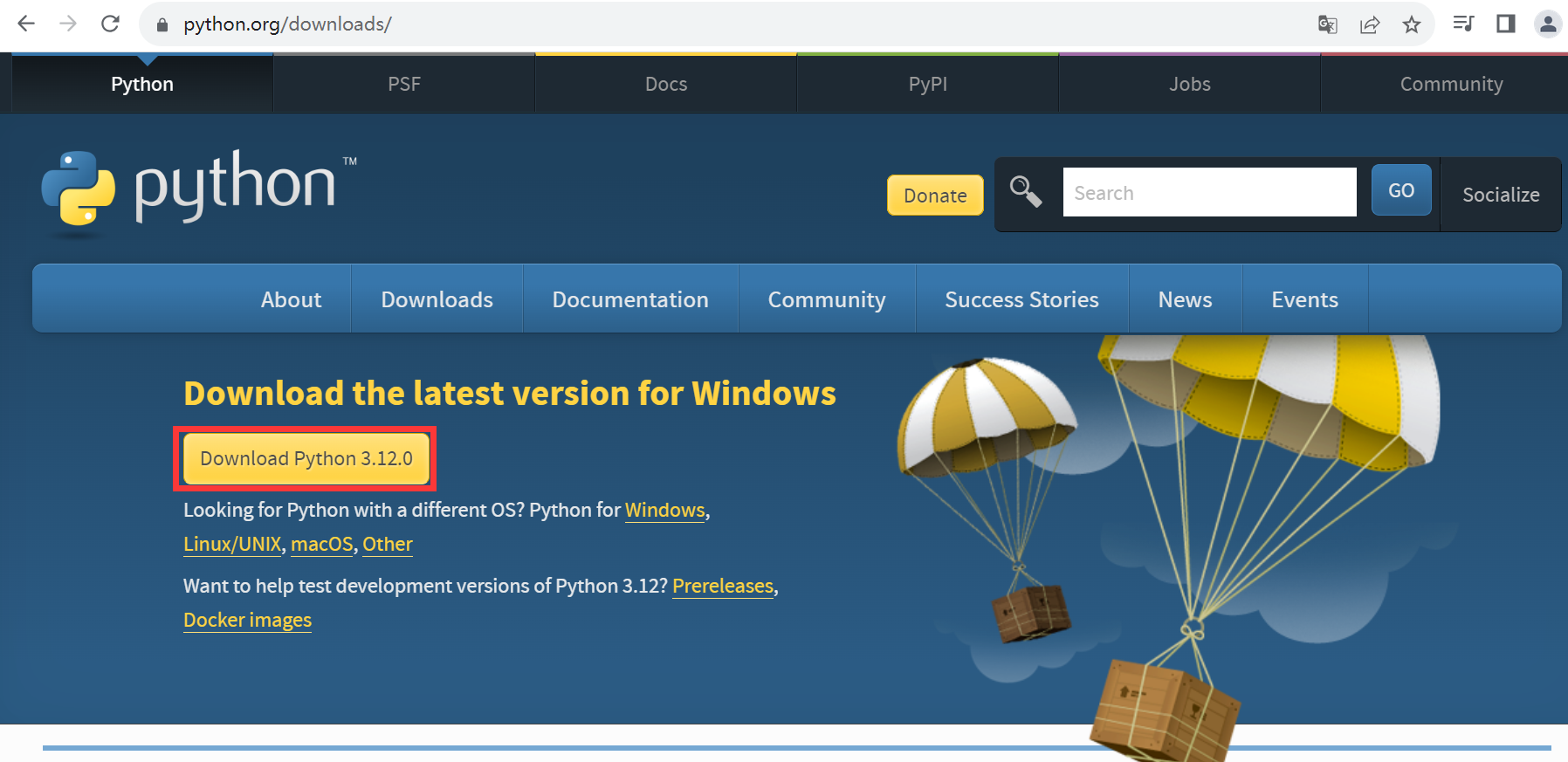Open the About navigation menu
This screenshot has height=762, width=1568.
[x=291, y=299]
